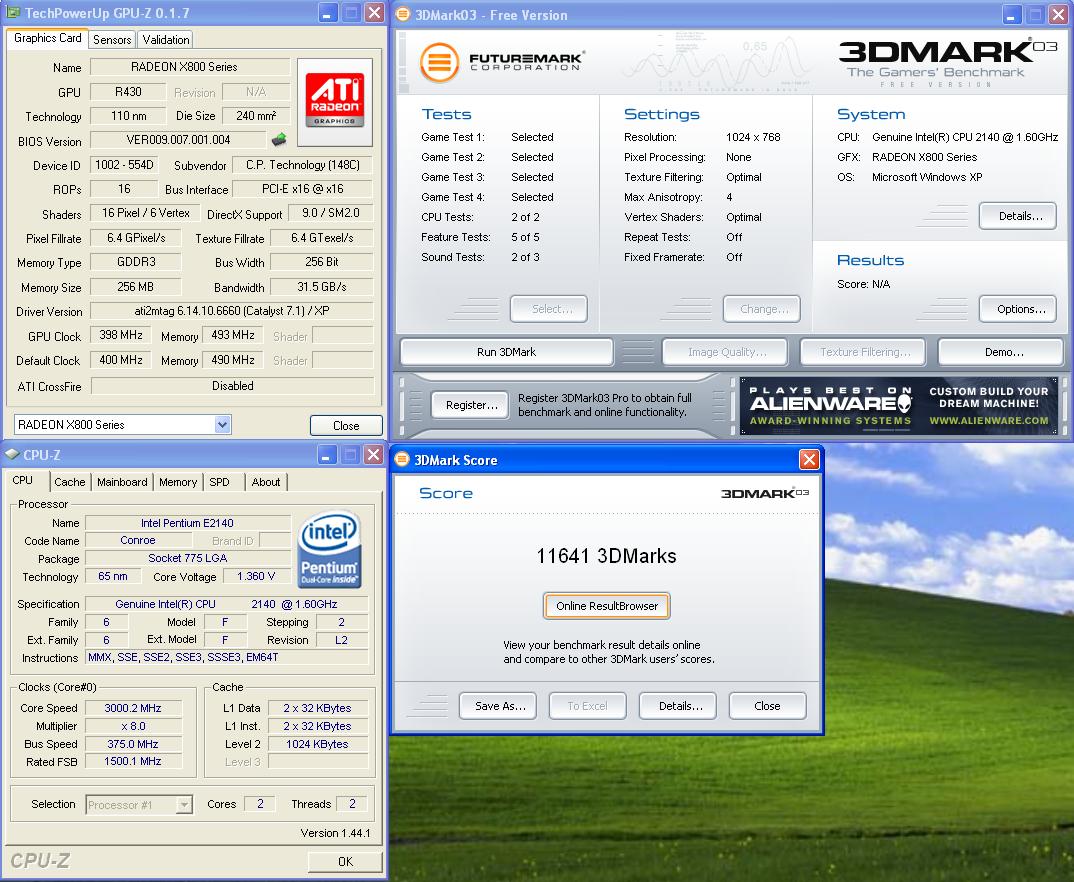Click the GPU-Z title bar icon
The height and width of the screenshot is (882, 1074).
click(13, 12)
